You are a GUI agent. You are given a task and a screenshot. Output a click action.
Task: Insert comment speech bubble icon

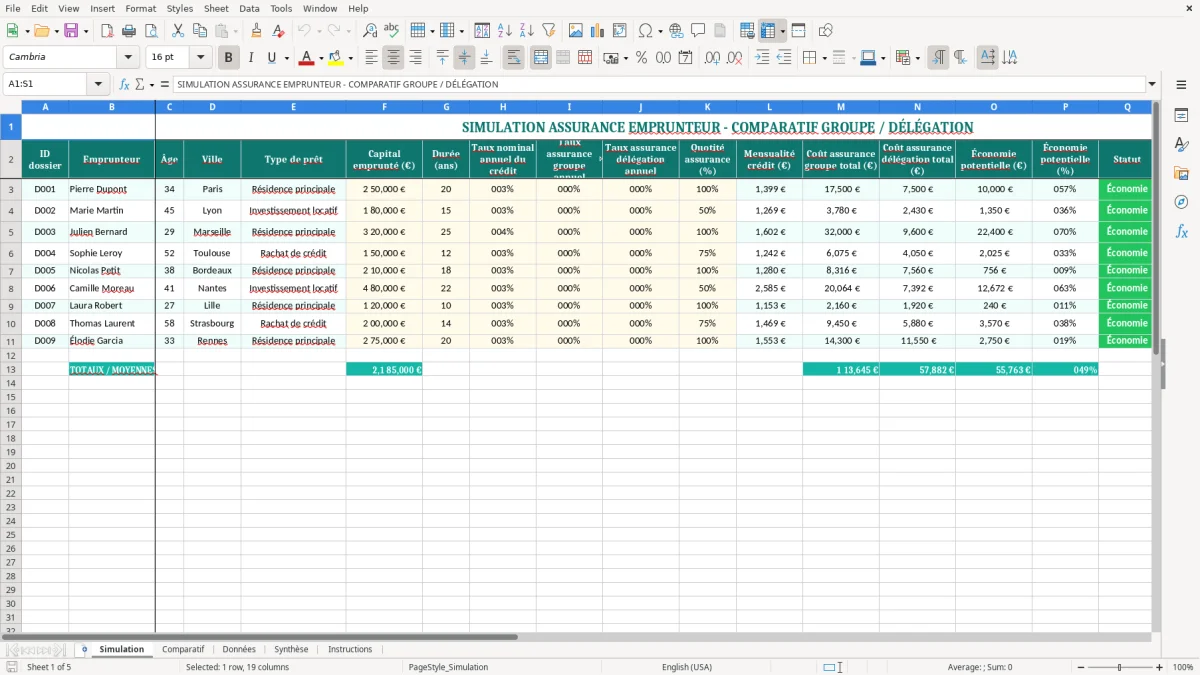698,31
